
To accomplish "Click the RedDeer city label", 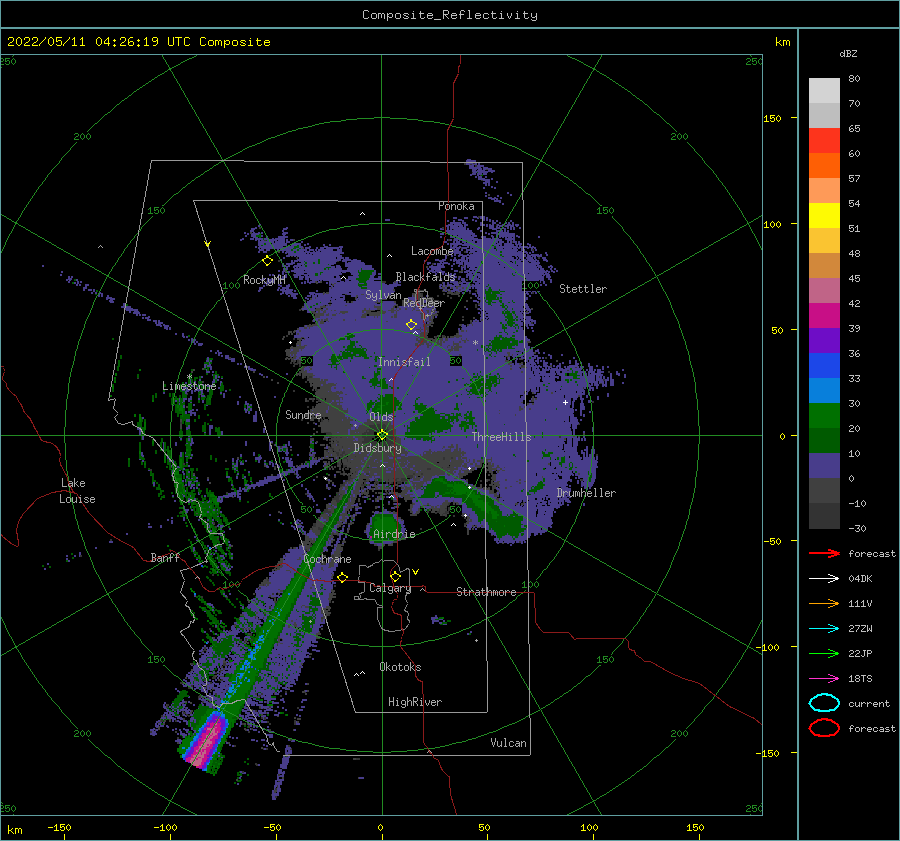I will pyautogui.click(x=424, y=303).
